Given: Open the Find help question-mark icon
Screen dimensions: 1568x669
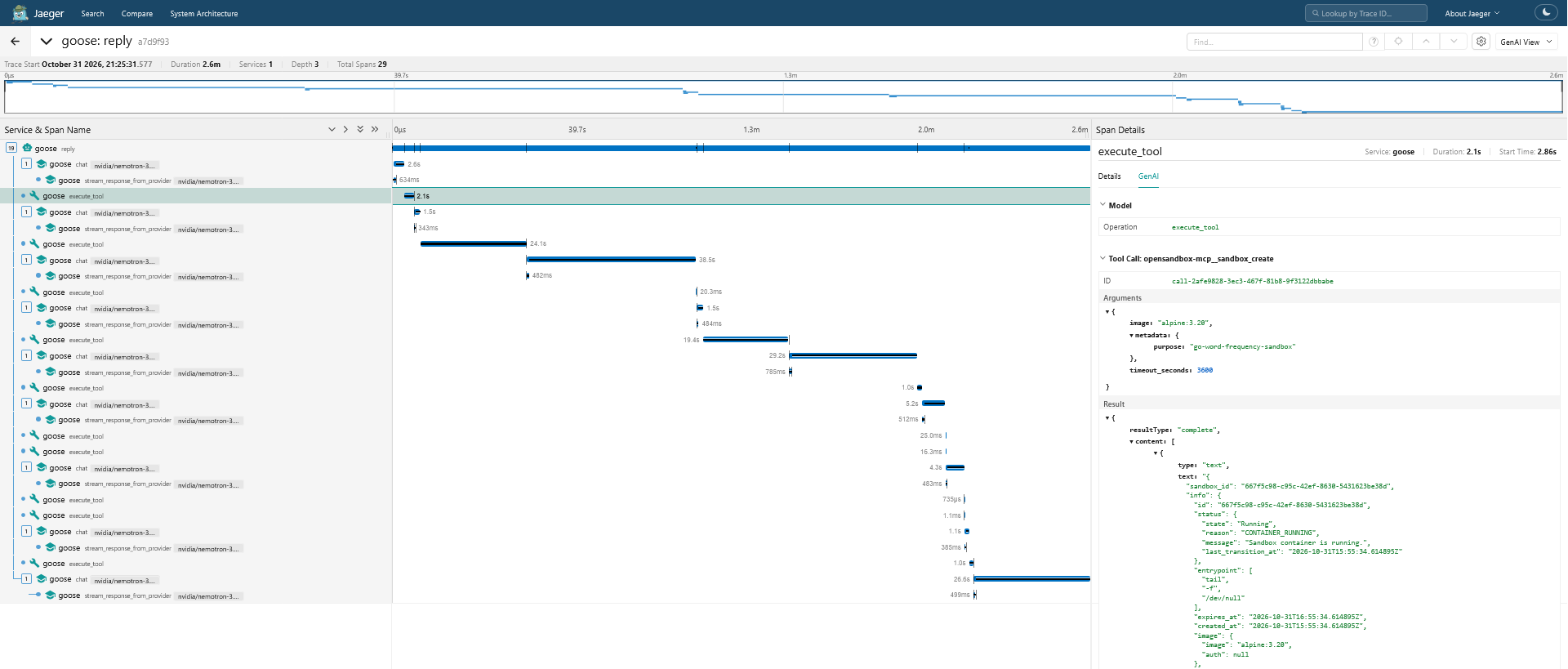Looking at the screenshot, I should (1374, 42).
